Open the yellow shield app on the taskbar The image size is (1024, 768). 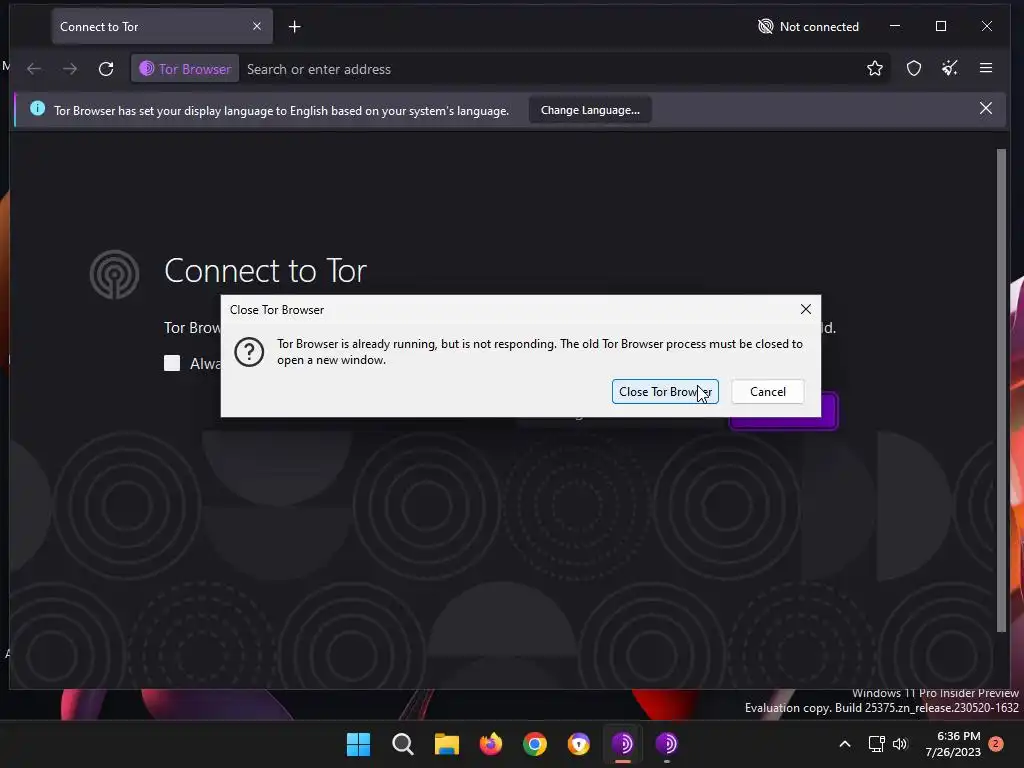[579, 744]
